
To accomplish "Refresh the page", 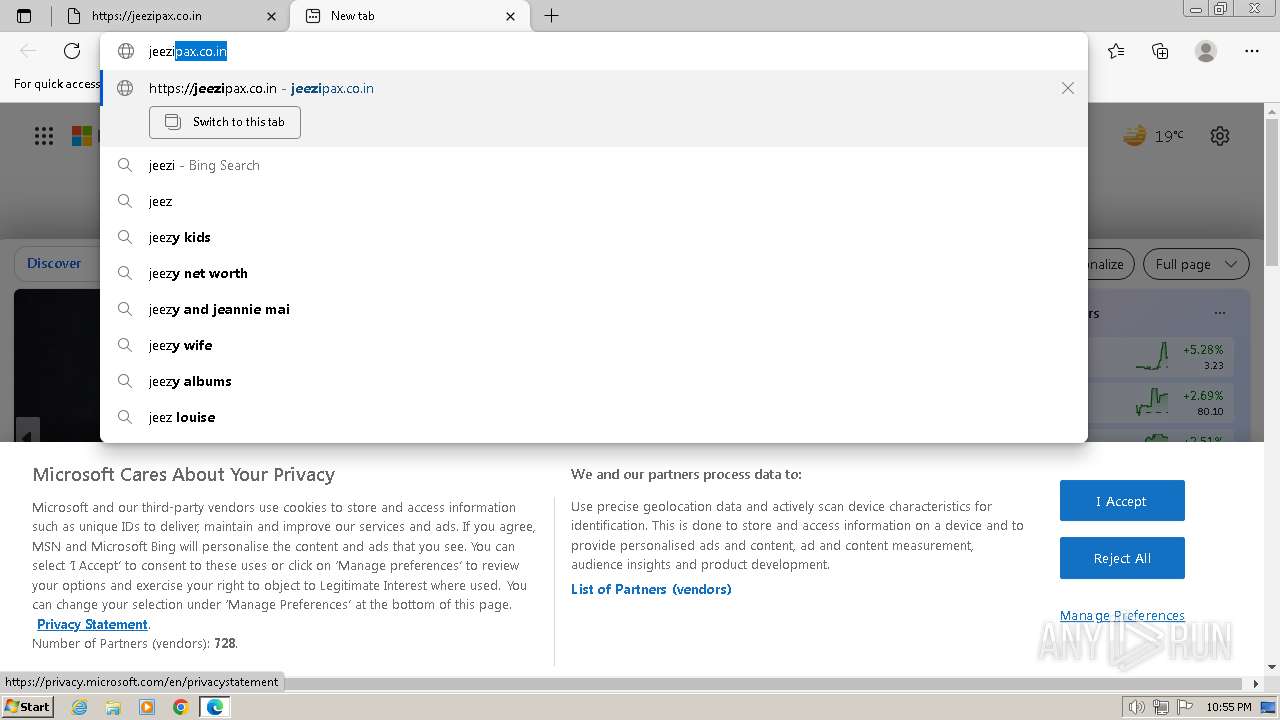I will 72,51.
